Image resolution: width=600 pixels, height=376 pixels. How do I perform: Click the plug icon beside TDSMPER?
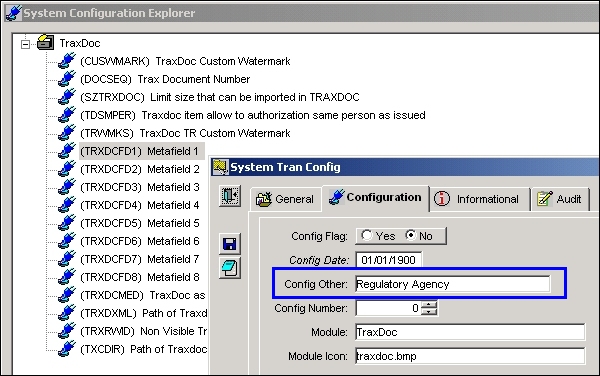(x=67, y=115)
